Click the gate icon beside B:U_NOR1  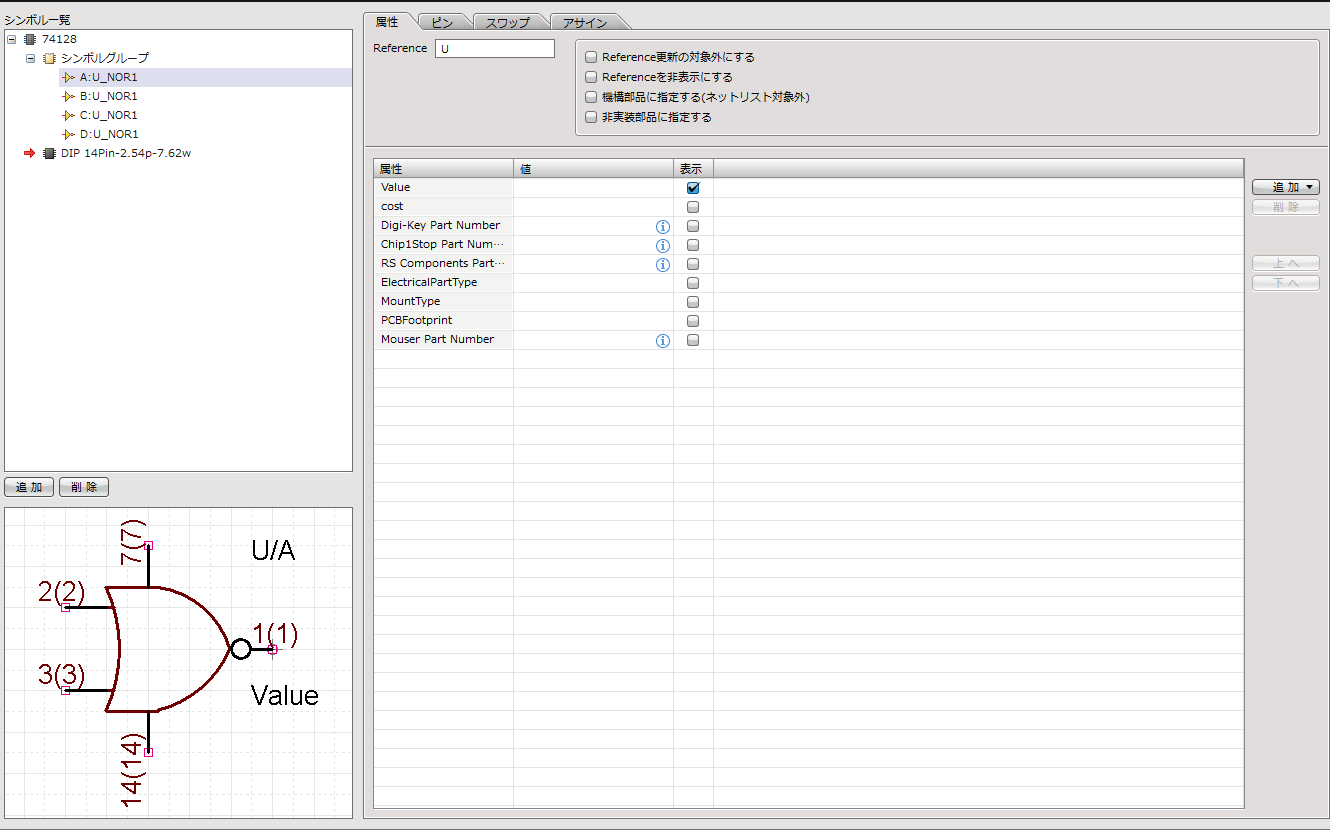click(x=68, y=96)
